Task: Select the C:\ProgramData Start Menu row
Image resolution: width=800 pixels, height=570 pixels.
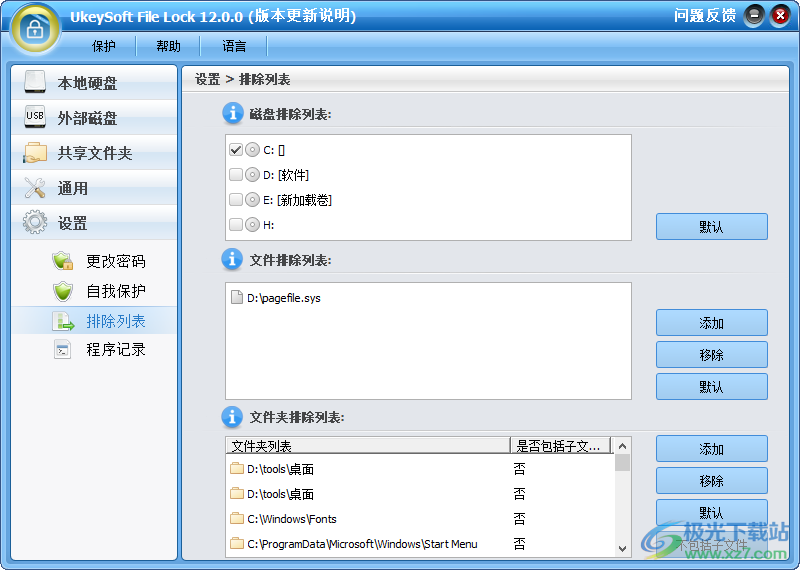Action: (x=420, y=544)
